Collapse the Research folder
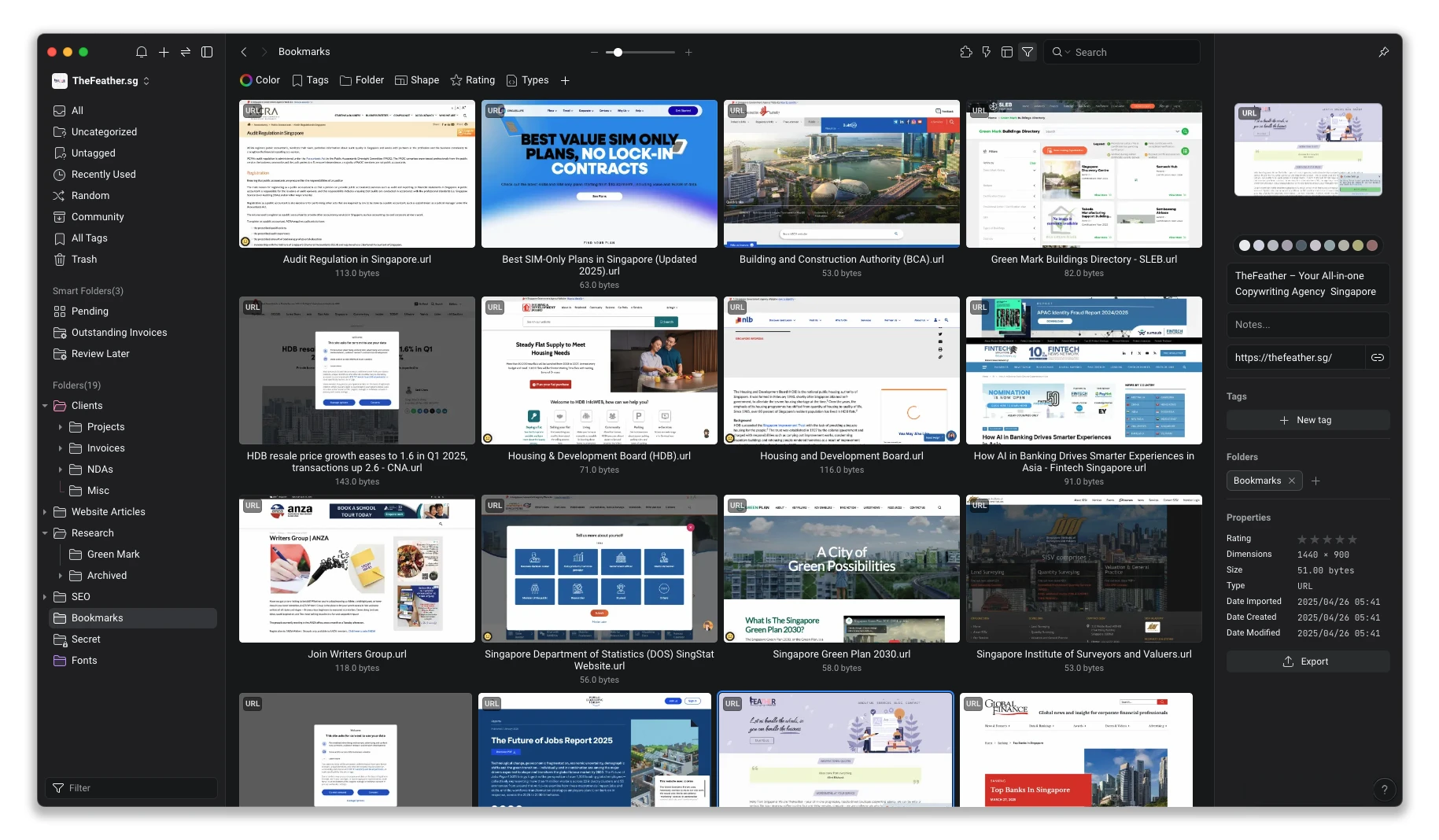 click(x=45, y=533)
